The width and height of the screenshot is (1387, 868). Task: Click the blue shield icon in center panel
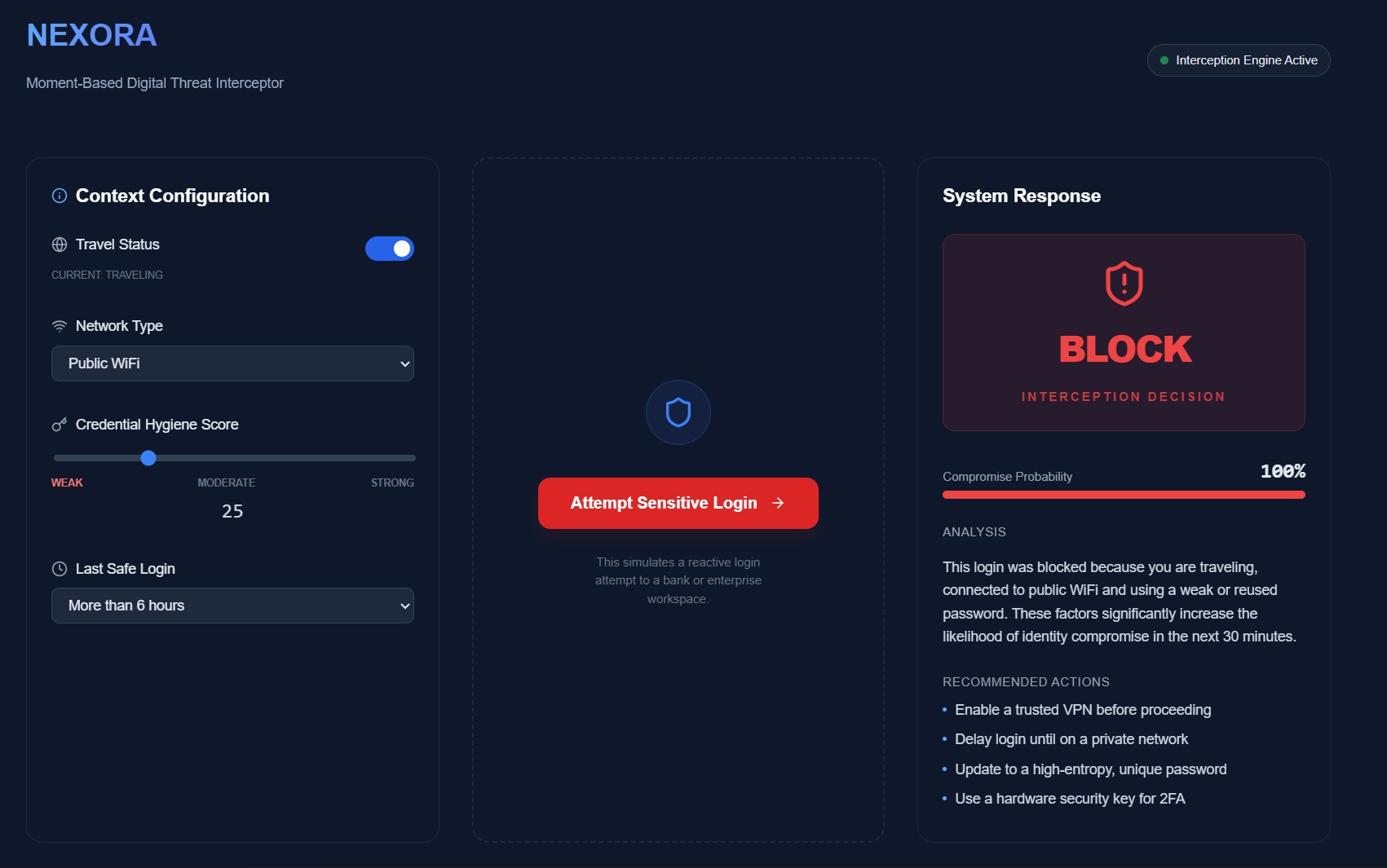(x=678, y=412)
